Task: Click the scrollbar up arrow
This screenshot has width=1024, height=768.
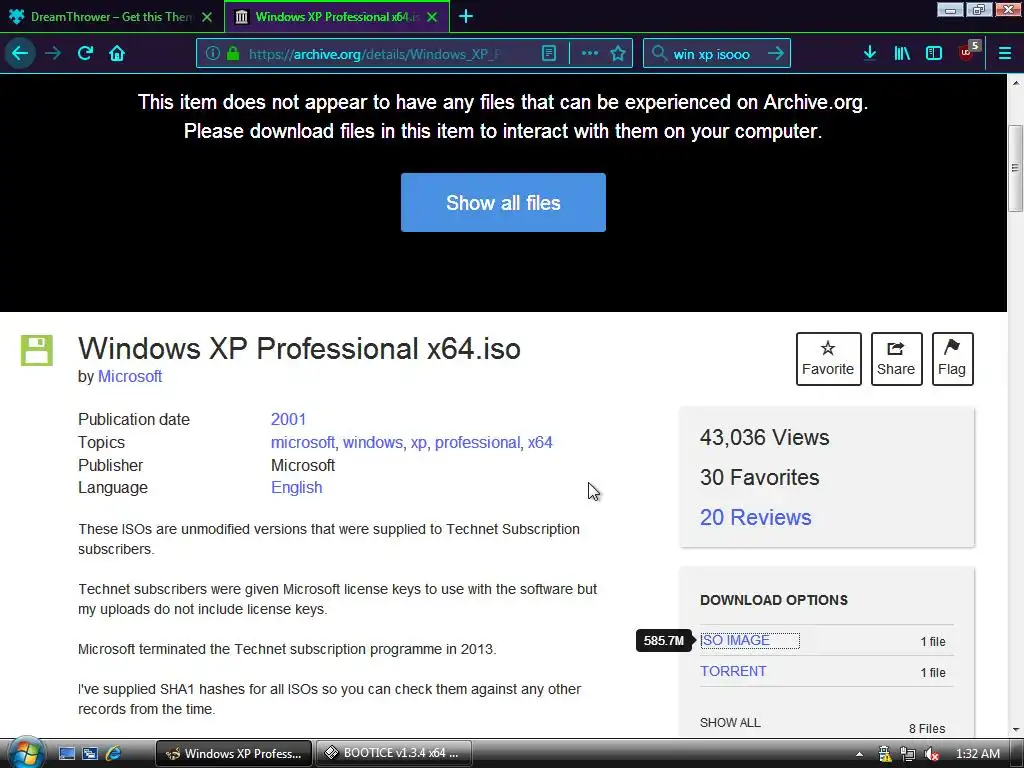Action: point(1016,83)
